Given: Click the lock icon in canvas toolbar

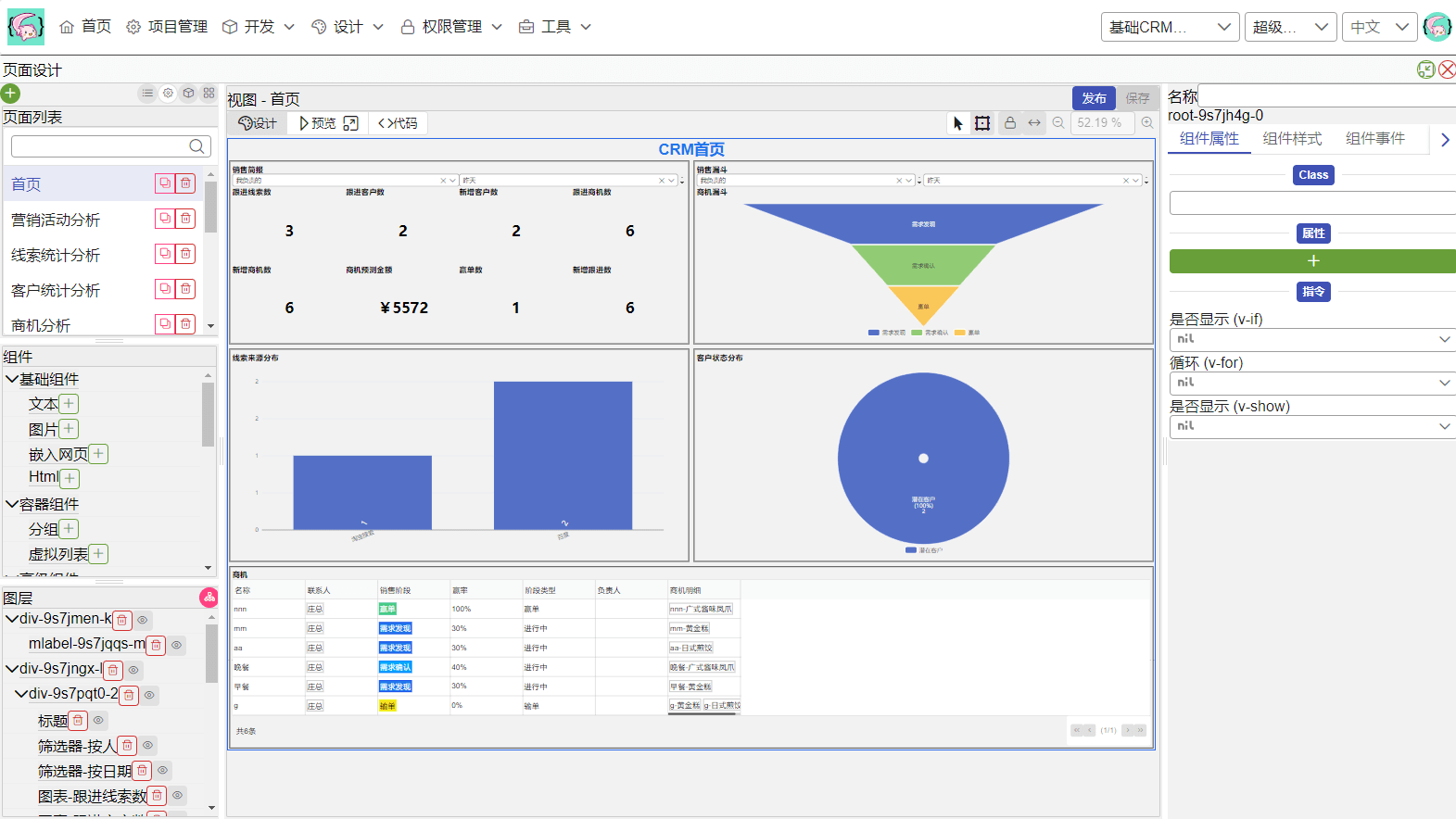Looking at the screenshot, I should (x=1010, y=123).
